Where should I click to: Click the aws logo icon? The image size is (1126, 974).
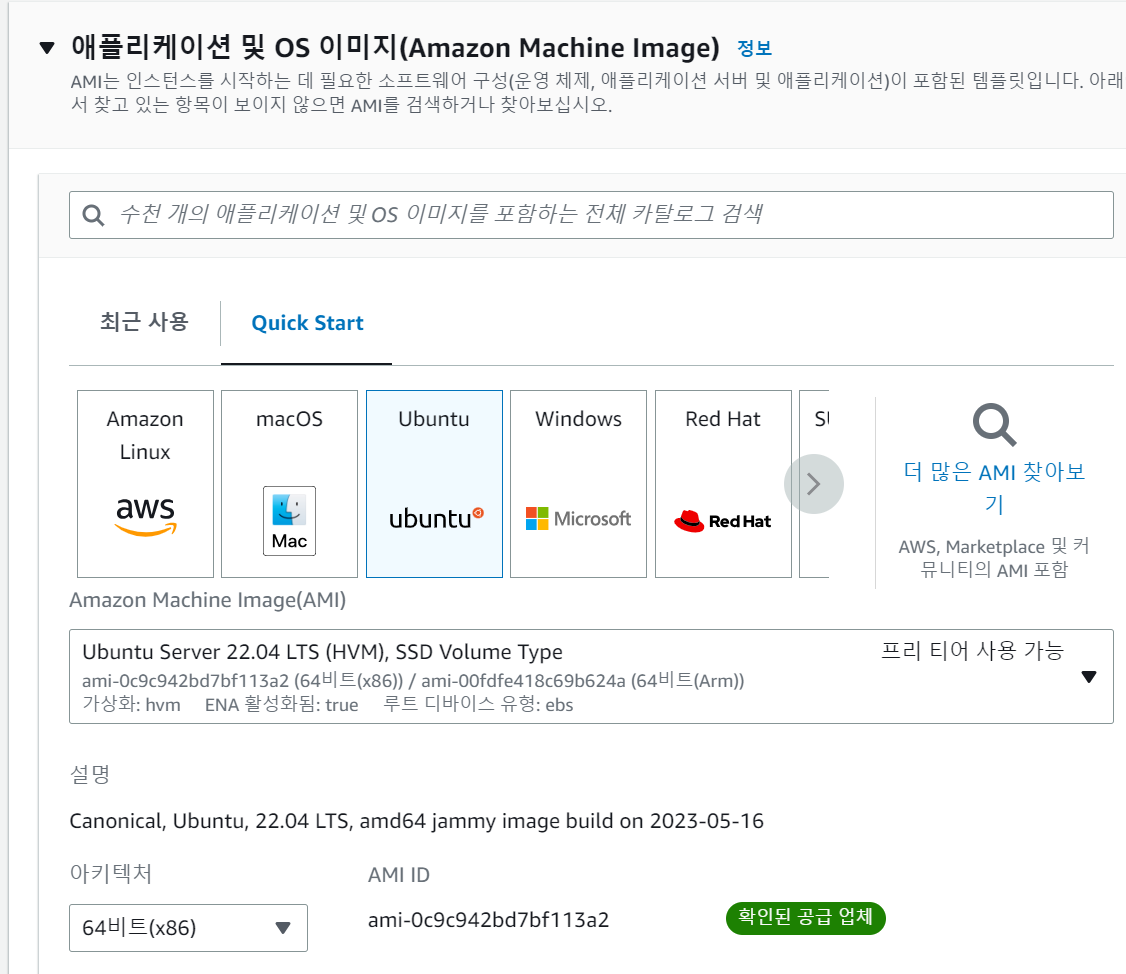[x=146, y=516]
